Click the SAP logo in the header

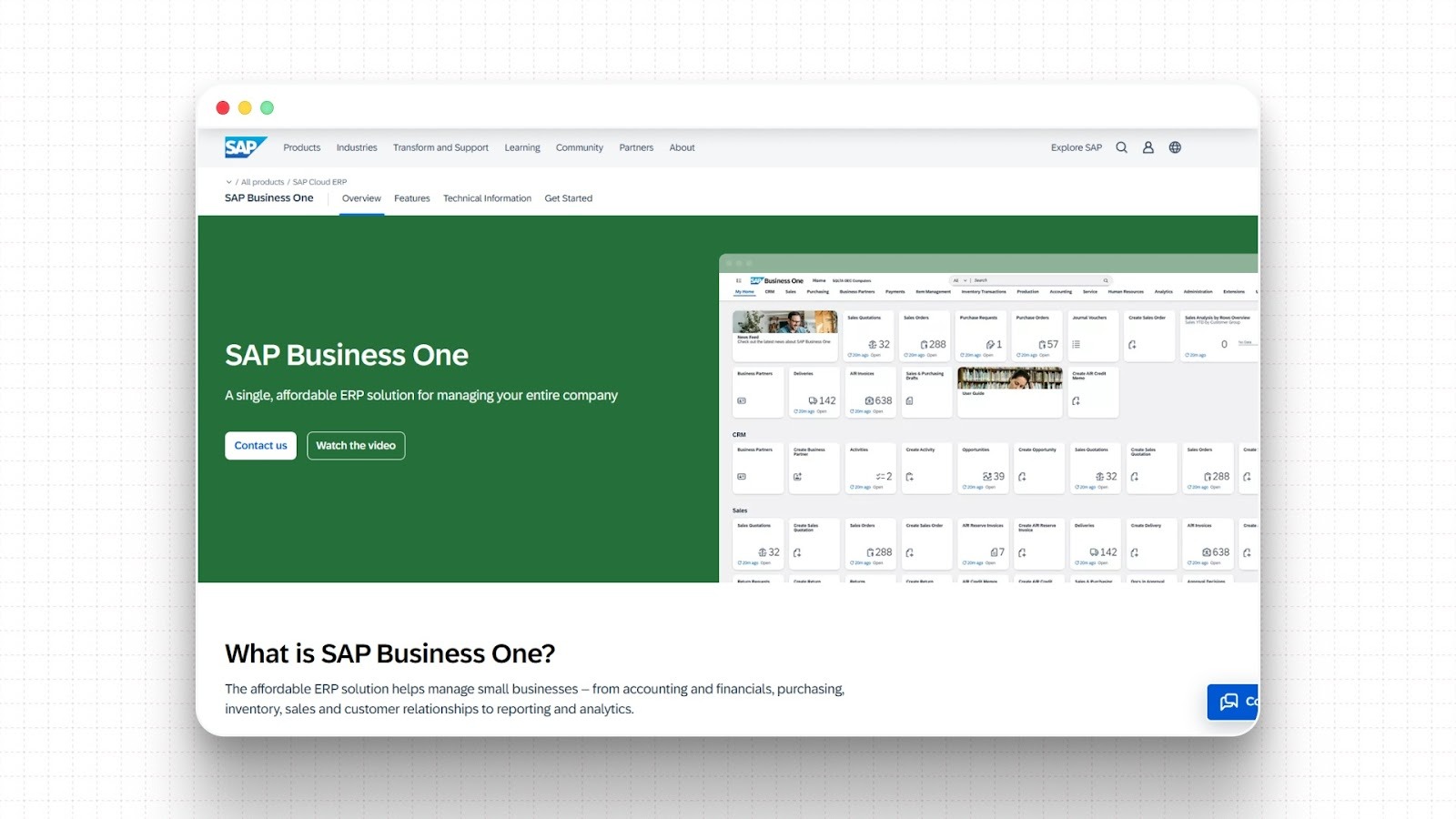pos(245,147)
